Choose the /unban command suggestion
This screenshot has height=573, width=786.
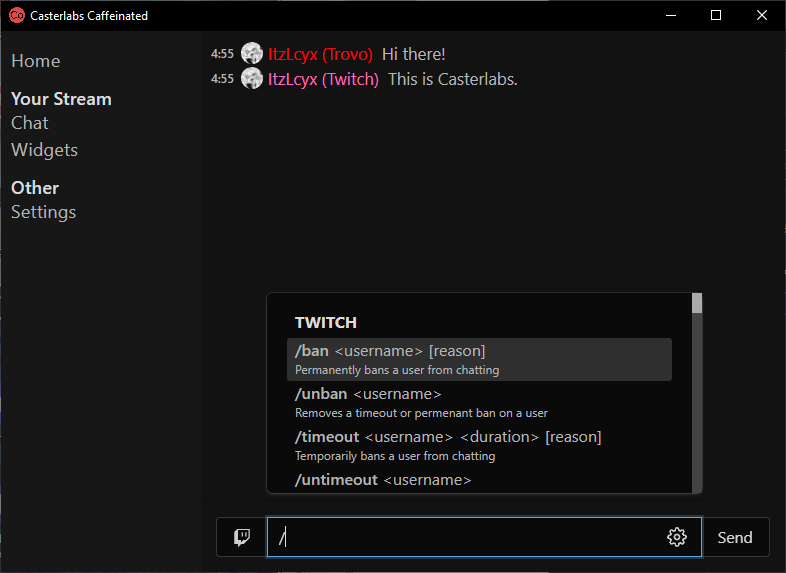[479, 403]
